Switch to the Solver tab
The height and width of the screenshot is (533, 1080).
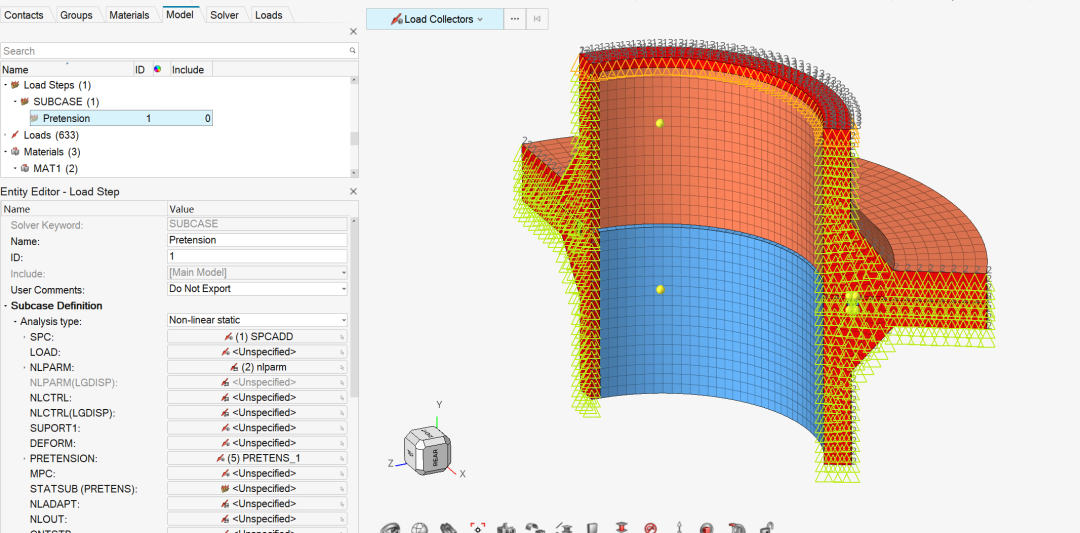pyautogui.click(x=224, y=15)
